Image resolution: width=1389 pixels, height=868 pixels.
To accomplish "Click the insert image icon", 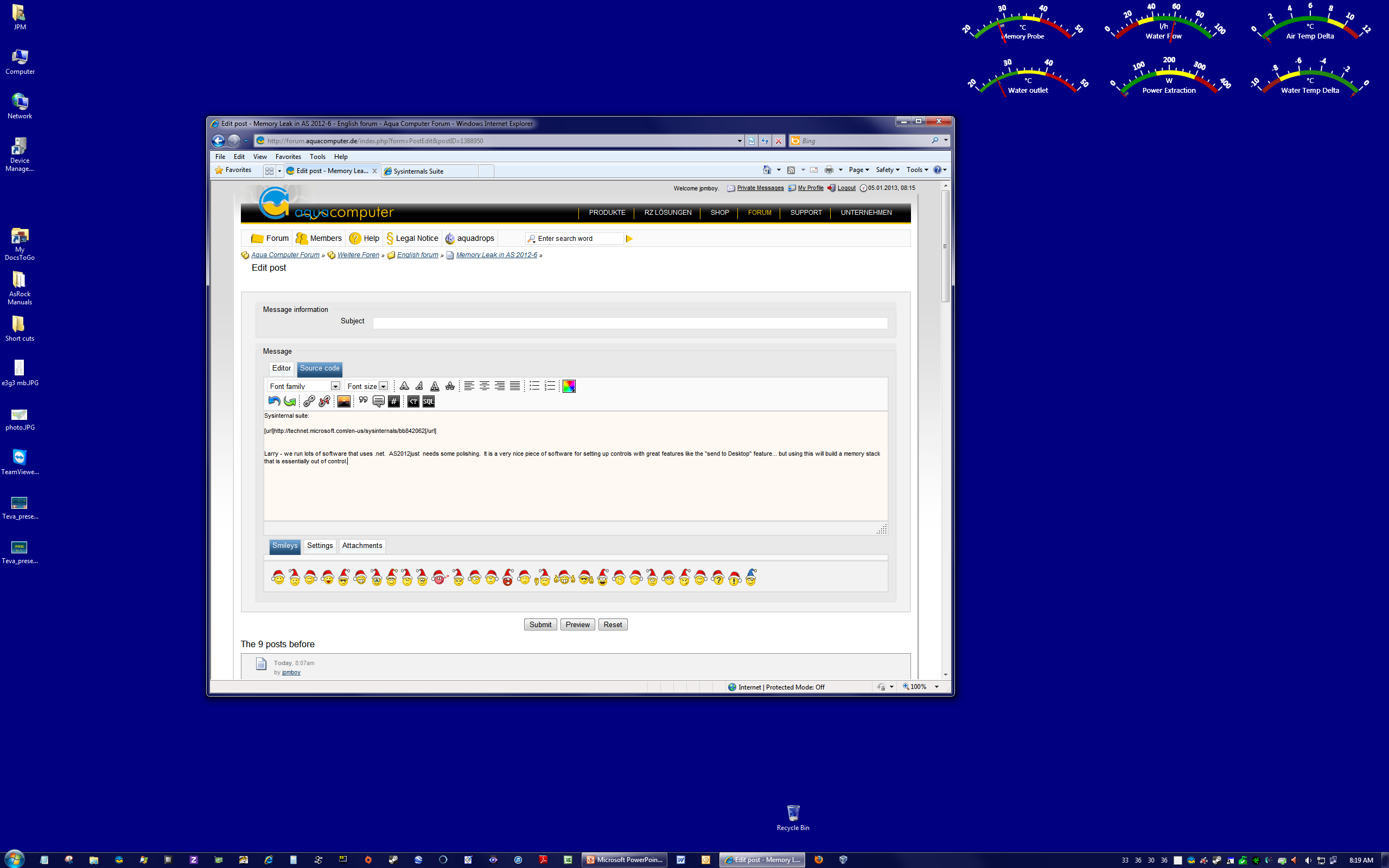I will point(344,401).
